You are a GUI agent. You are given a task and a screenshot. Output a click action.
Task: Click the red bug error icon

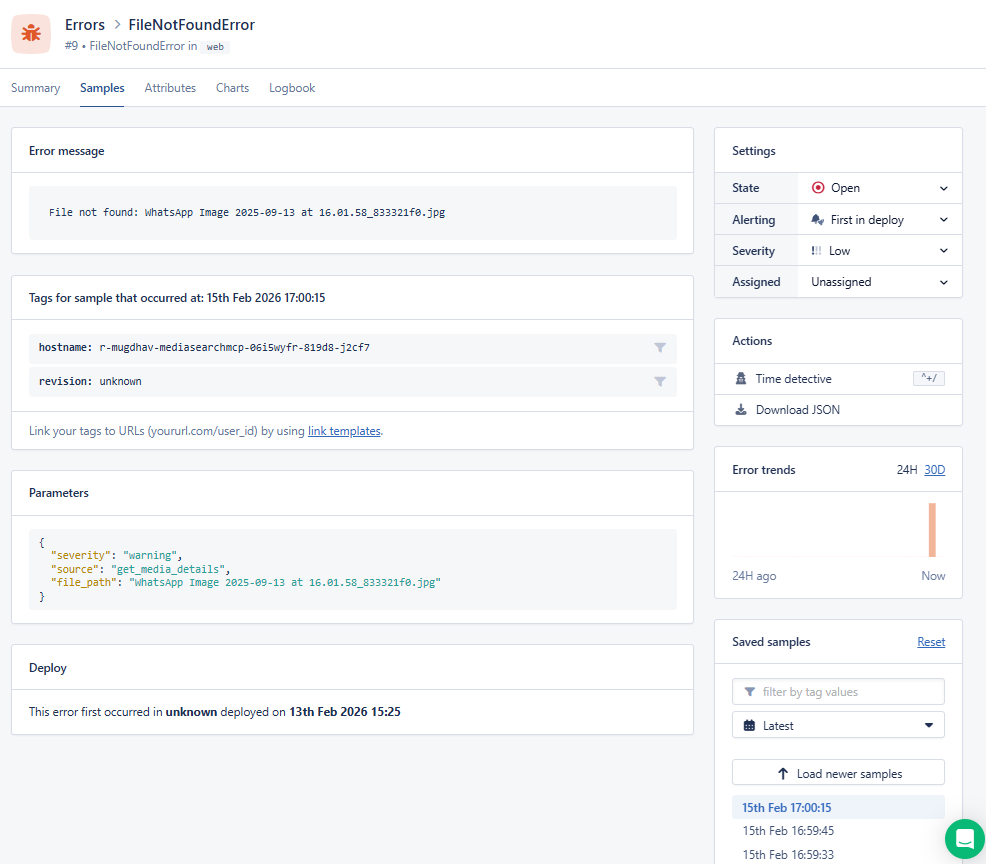tap(31, 34)
